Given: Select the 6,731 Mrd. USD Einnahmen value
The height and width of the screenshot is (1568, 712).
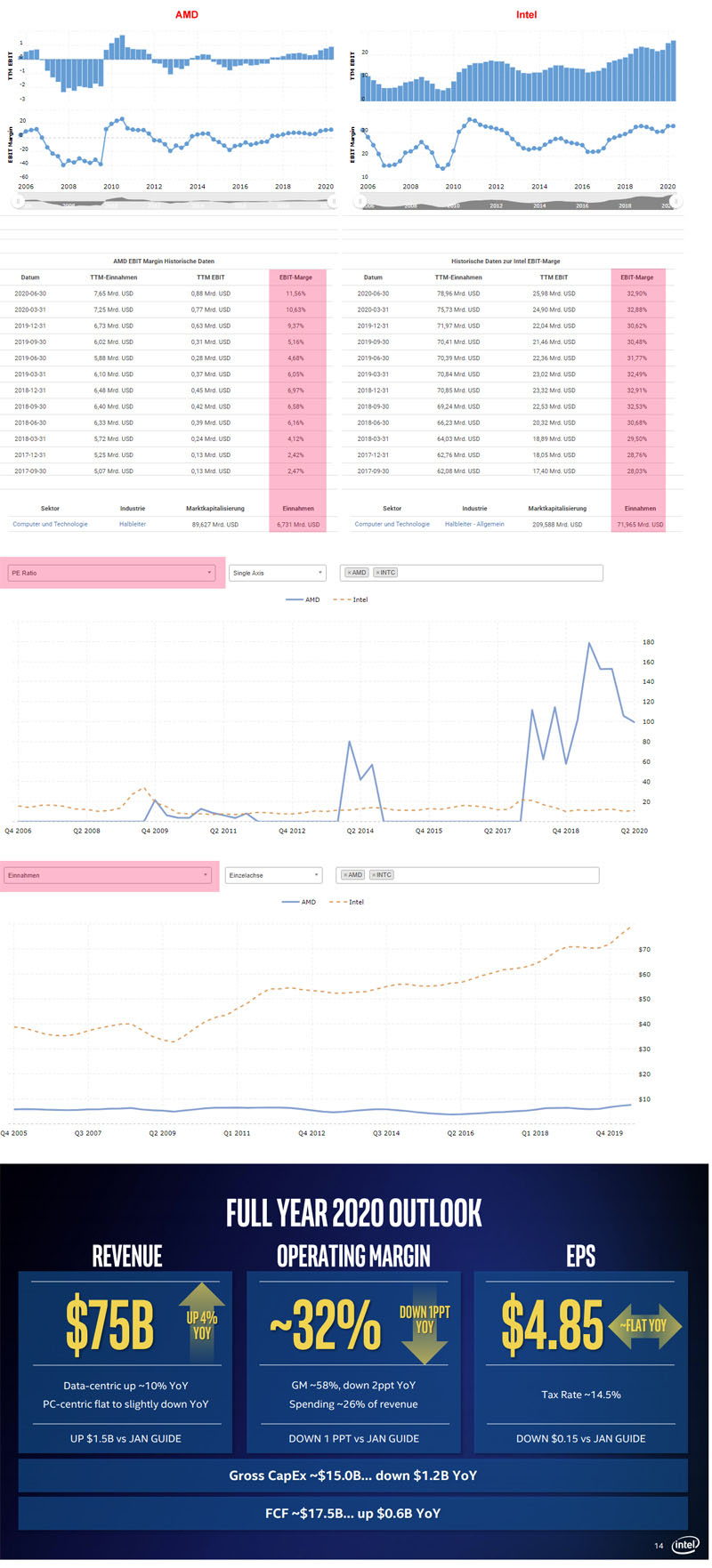Looking at the screenshot, I should [x=299, y=525].
